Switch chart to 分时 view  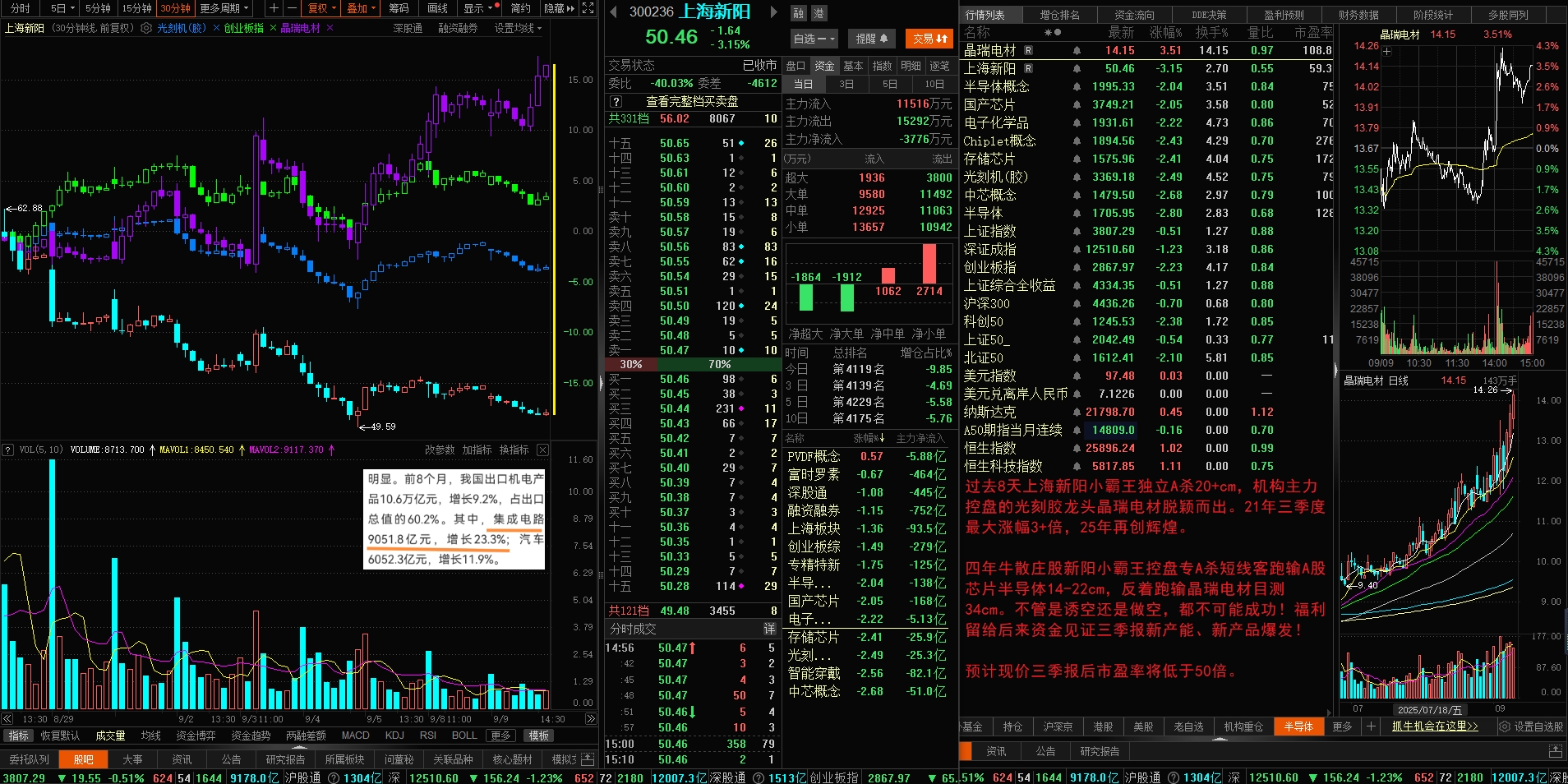coord(20,8)
